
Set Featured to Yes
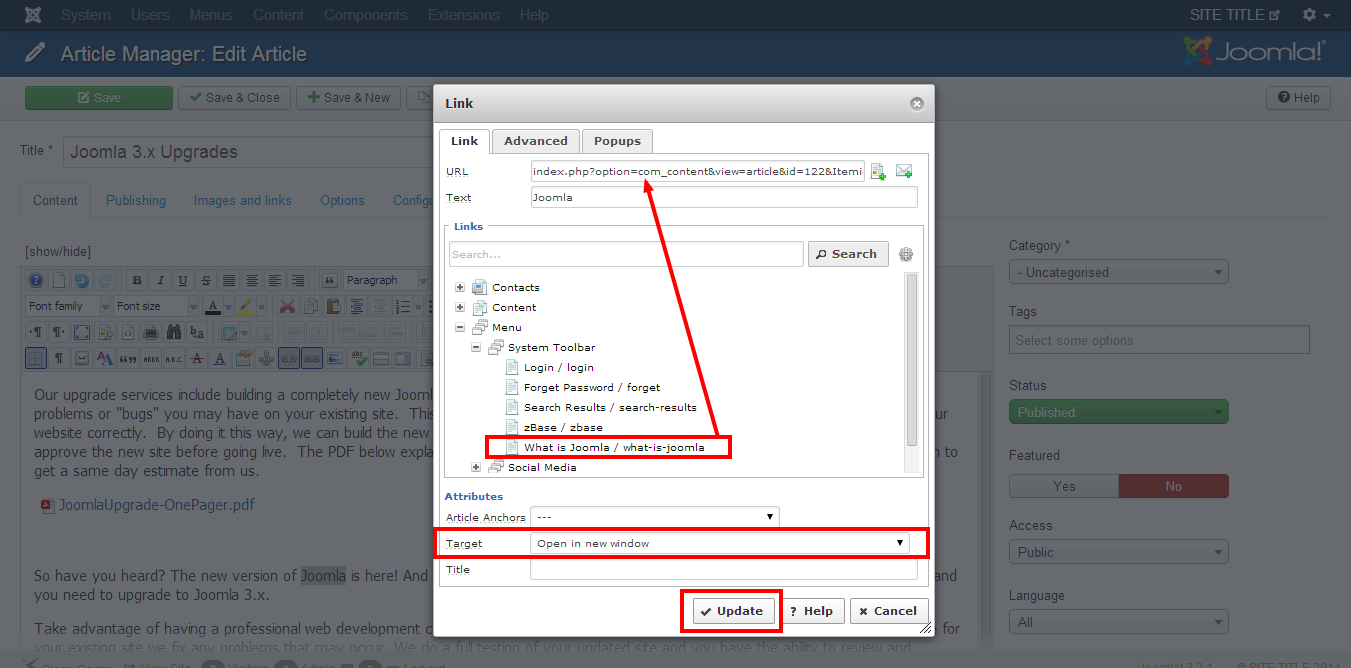click(x=1064, y=486)
